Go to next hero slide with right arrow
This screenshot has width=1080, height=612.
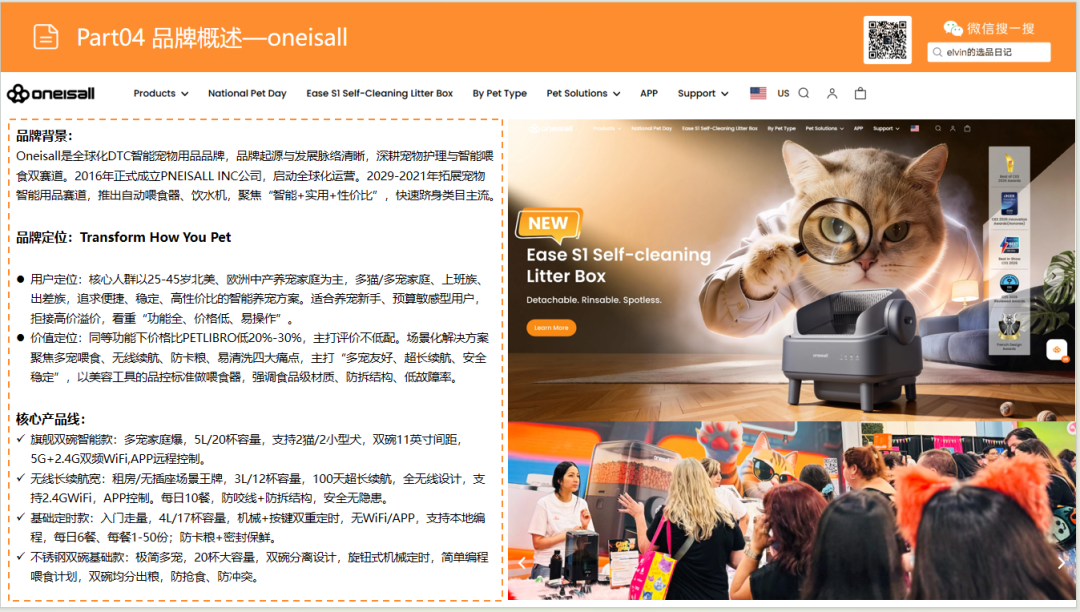[1056, 275]
